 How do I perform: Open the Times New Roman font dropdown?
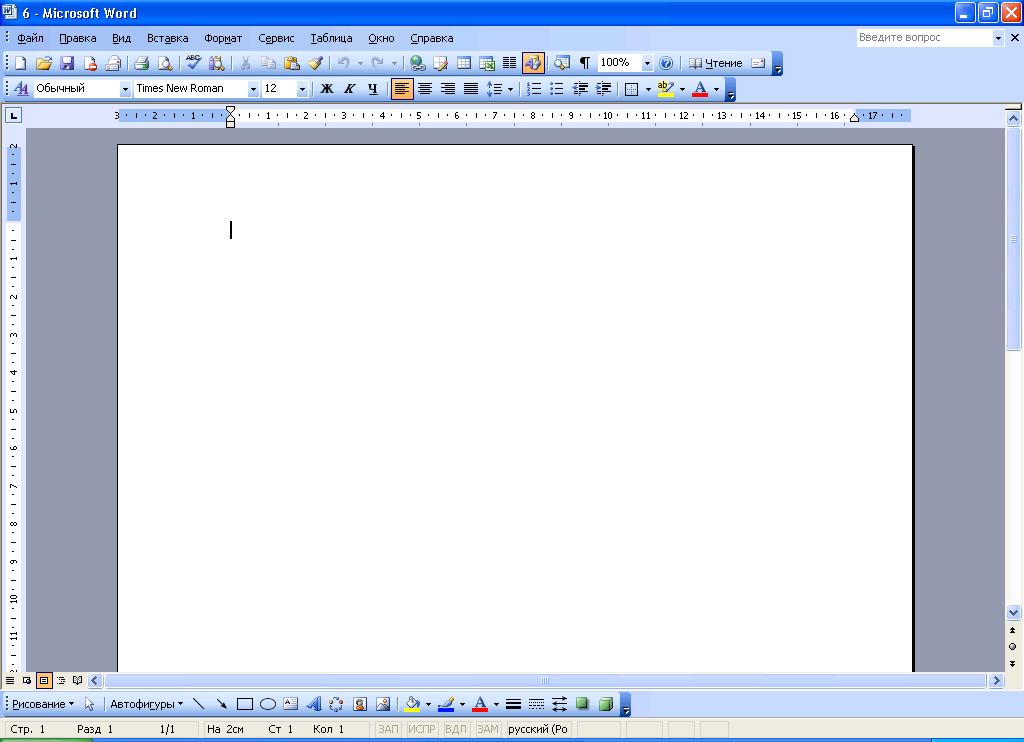(253, 89)
